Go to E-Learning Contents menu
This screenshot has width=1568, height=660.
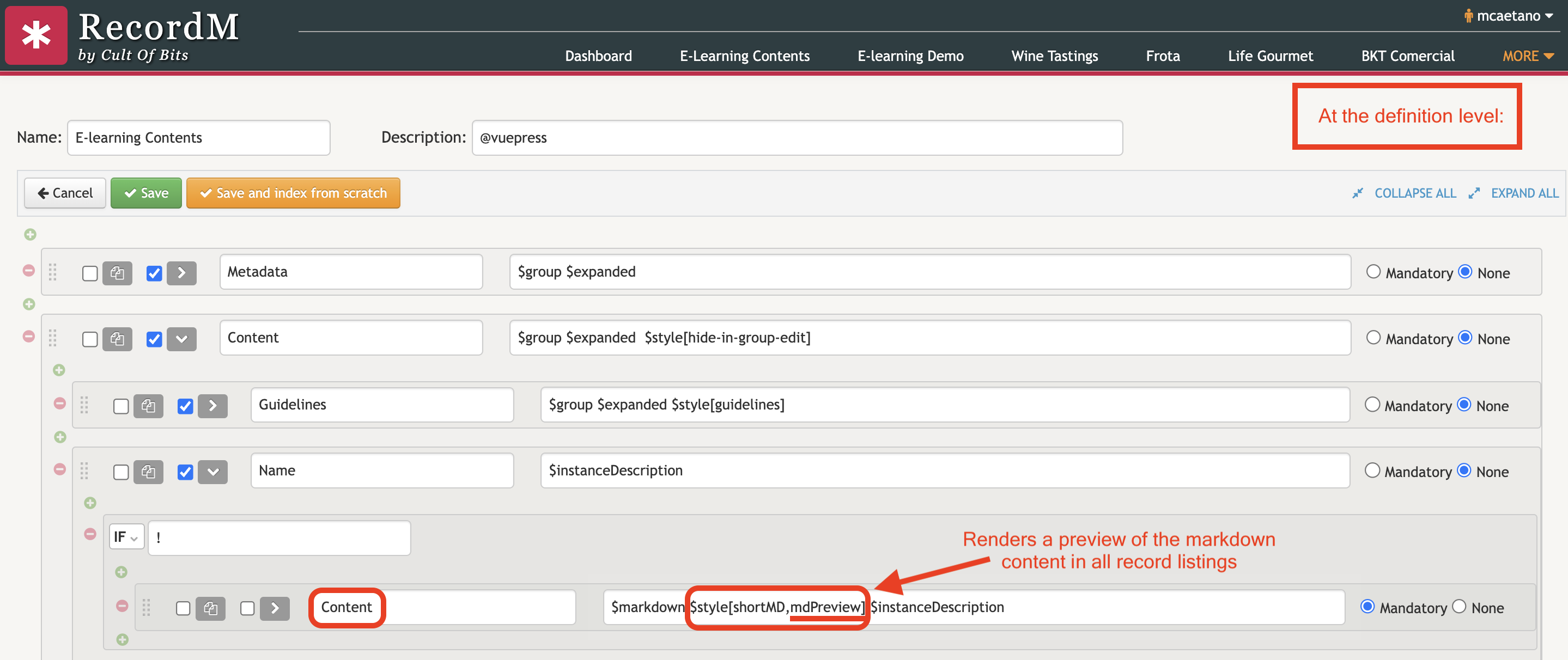click(744, 56)
